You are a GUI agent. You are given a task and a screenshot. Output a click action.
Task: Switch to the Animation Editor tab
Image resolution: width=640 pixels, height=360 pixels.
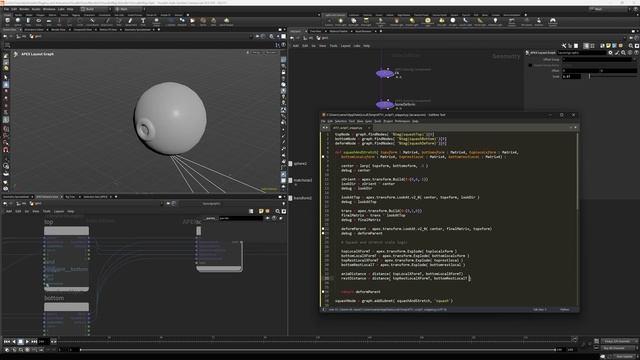tap(34, 30)
